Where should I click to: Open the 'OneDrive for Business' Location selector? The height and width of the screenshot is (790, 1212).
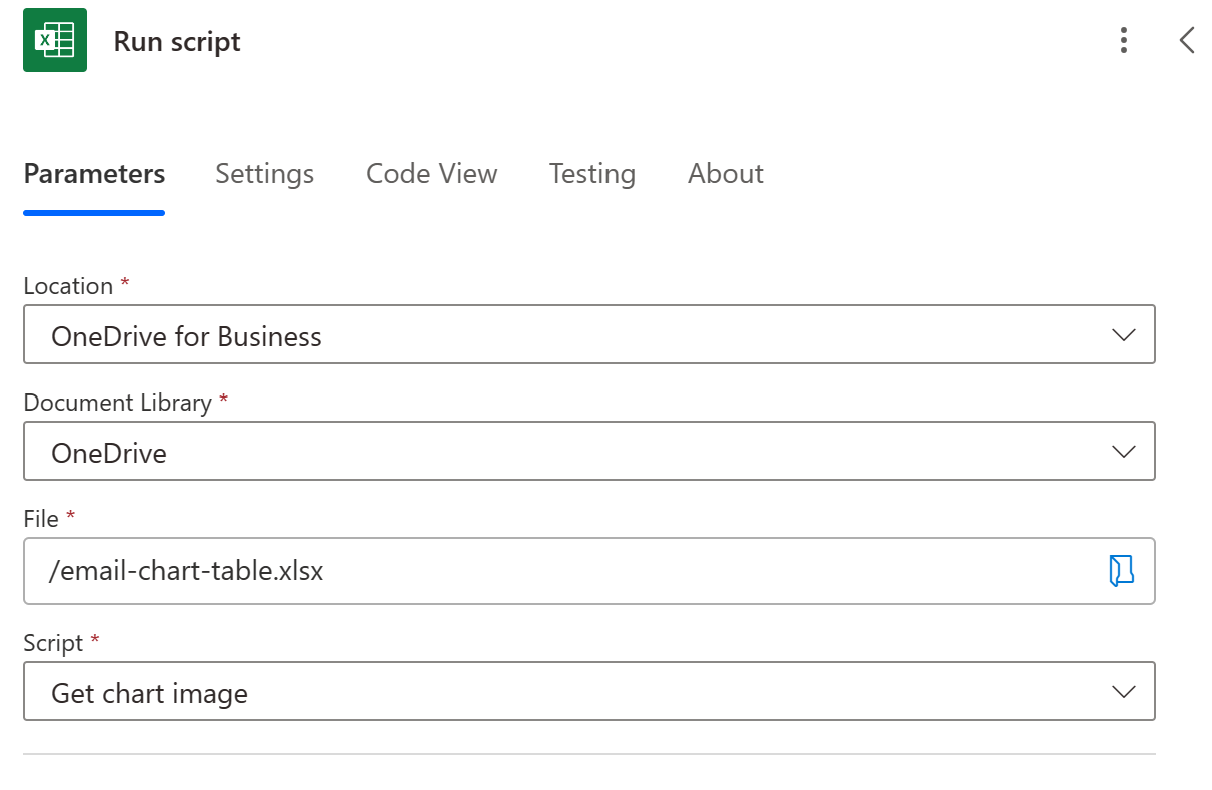tap(500, 335)
